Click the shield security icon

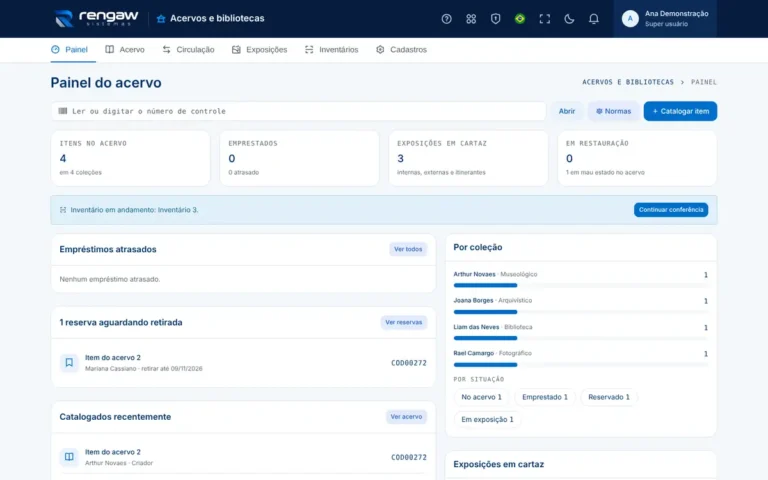(495, 19)
